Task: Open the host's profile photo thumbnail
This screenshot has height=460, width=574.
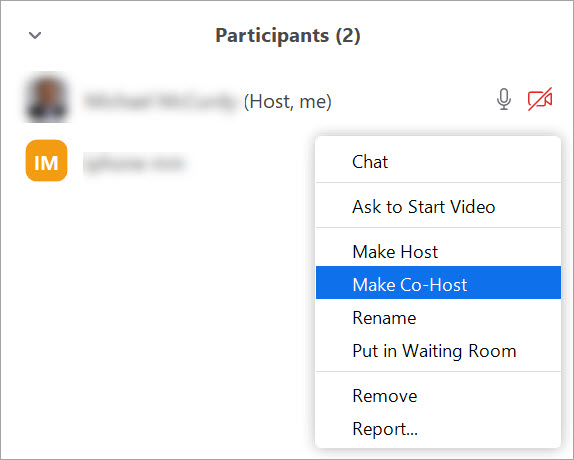Action: (x=47, y=98)
